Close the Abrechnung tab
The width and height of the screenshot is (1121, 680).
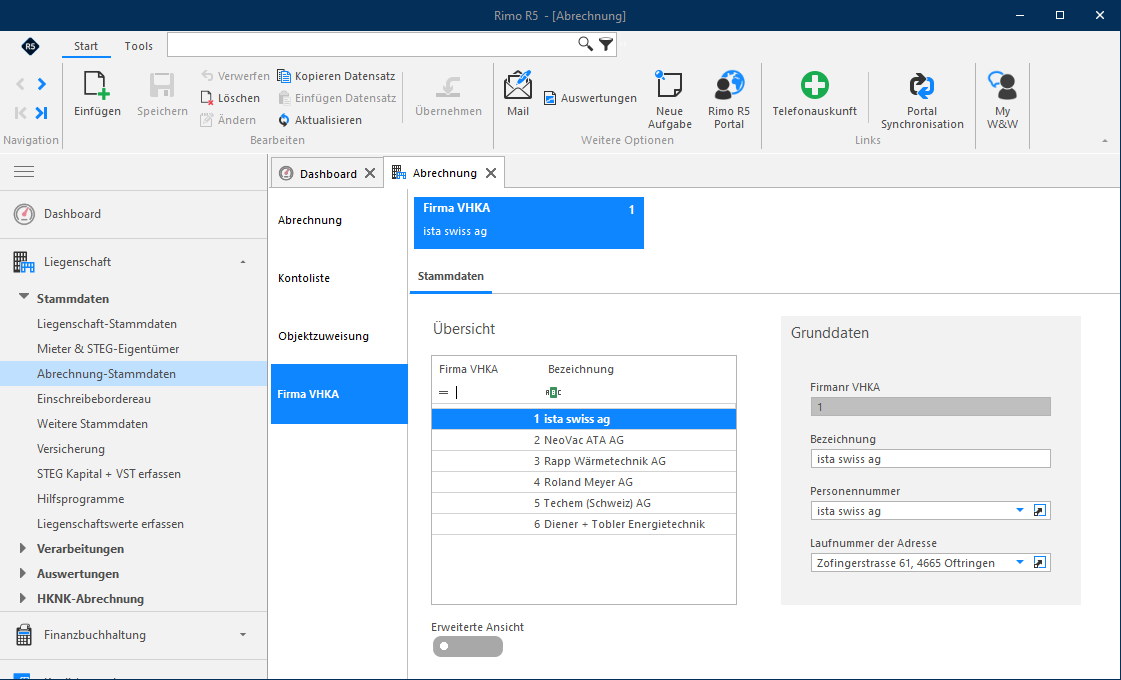[491, 173]
